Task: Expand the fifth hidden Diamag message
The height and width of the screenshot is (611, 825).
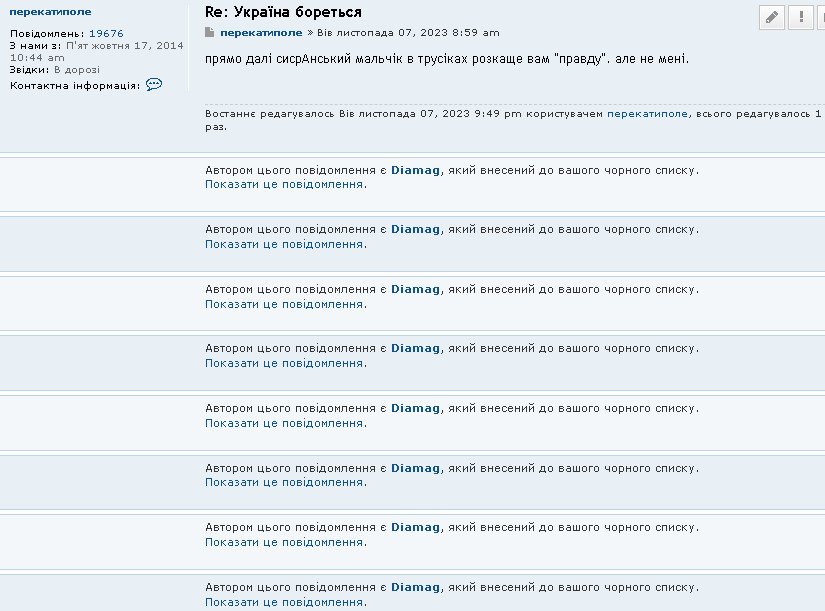Action: [x=284, y=423]
